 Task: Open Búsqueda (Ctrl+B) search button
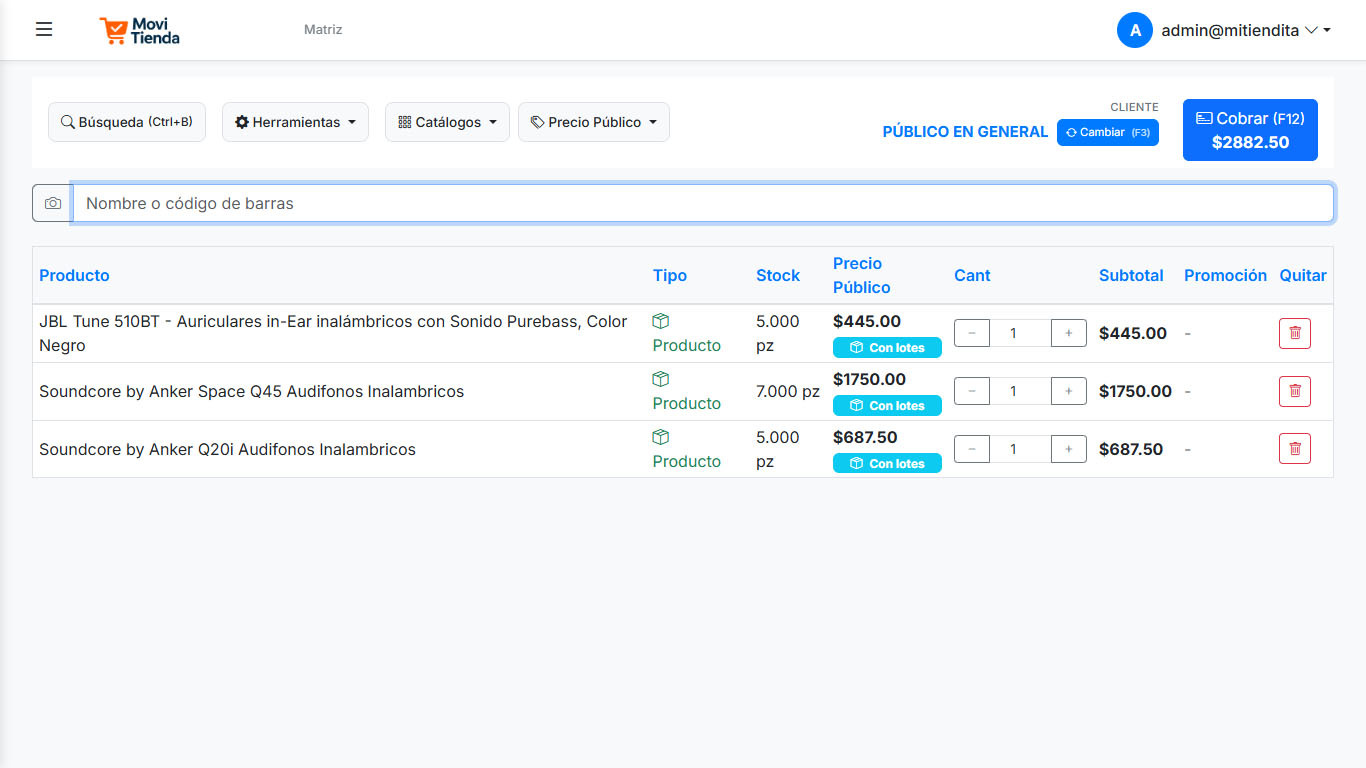pyautogui.click(x=127, y=122)
